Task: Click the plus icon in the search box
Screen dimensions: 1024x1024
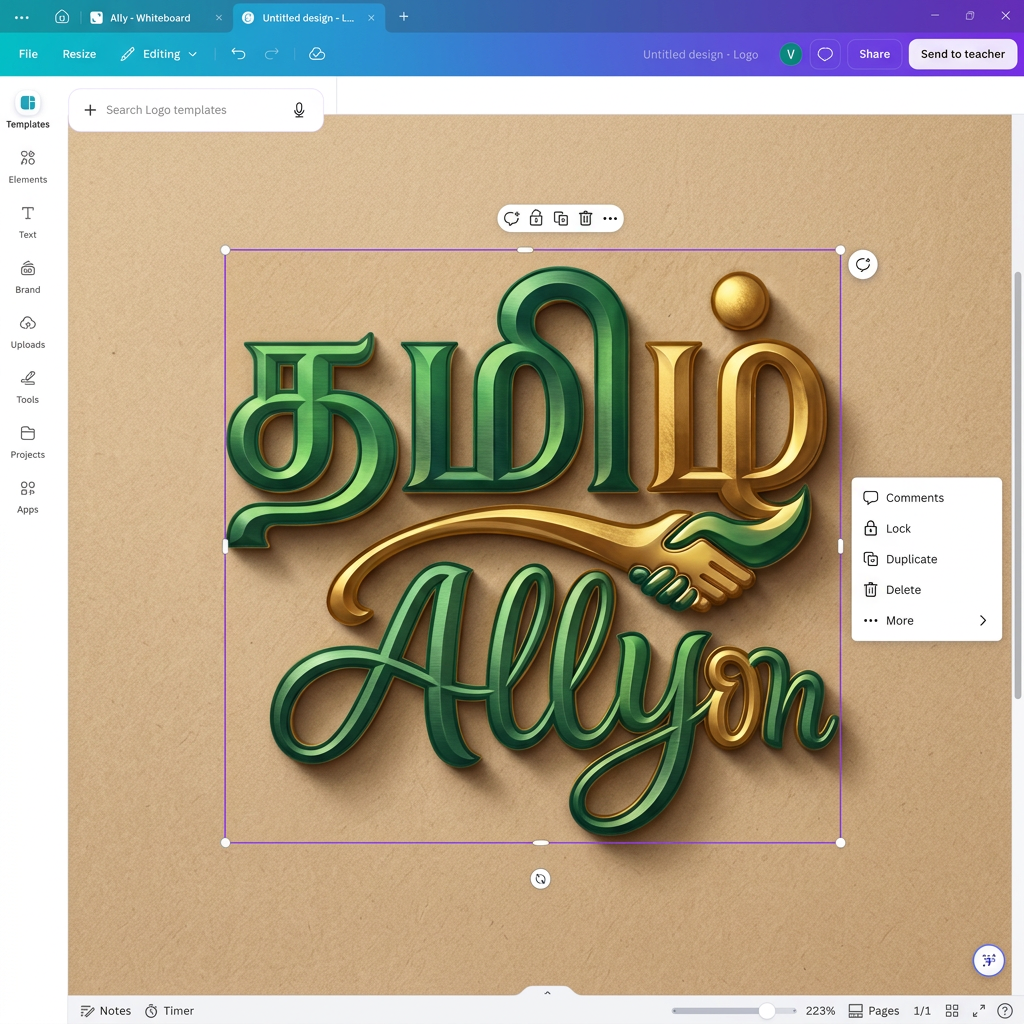Action: (x=90, y=110)
